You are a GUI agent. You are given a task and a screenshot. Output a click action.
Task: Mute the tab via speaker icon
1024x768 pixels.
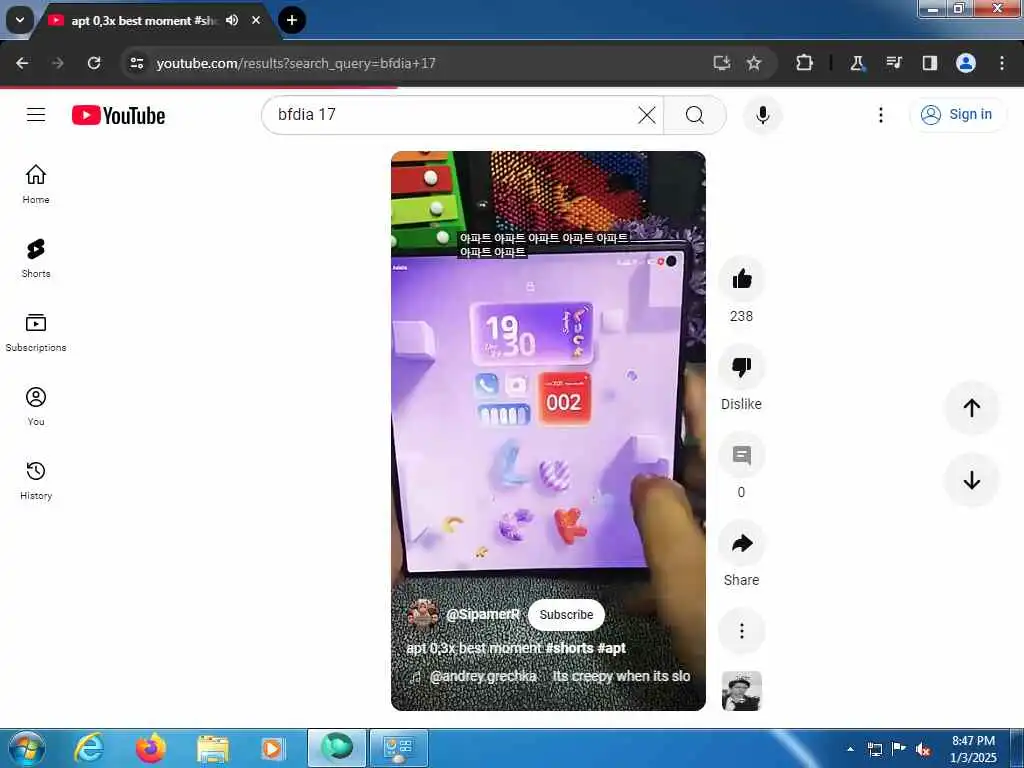pyautogui.click(x=232, y=20)
